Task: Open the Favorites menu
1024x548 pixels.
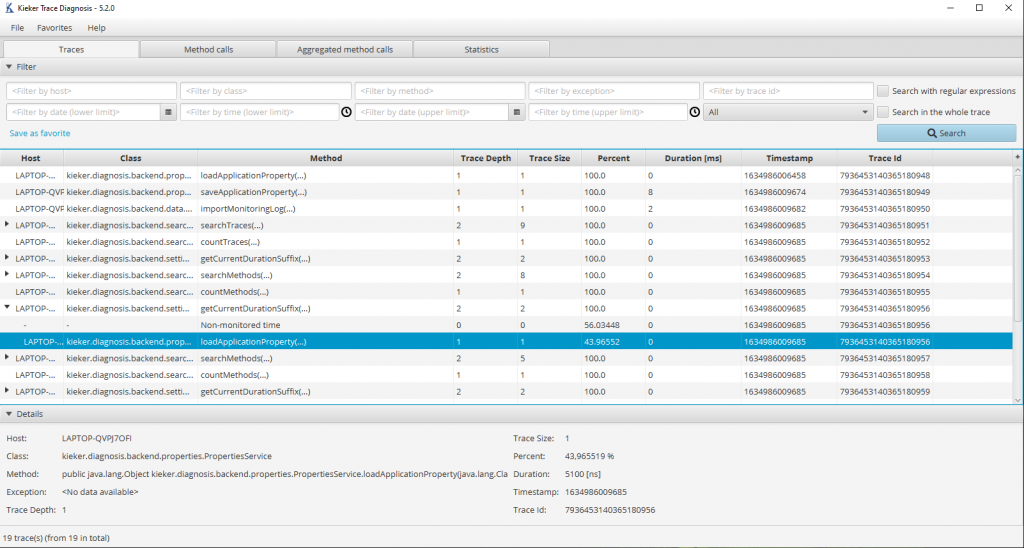Action: click(54, 28)
